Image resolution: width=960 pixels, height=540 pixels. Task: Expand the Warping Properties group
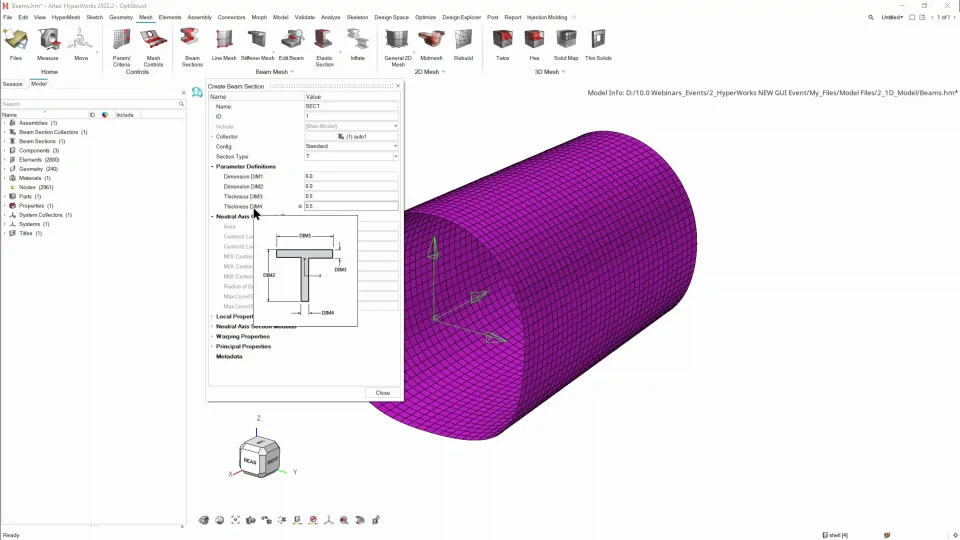(x=212, y=337)
